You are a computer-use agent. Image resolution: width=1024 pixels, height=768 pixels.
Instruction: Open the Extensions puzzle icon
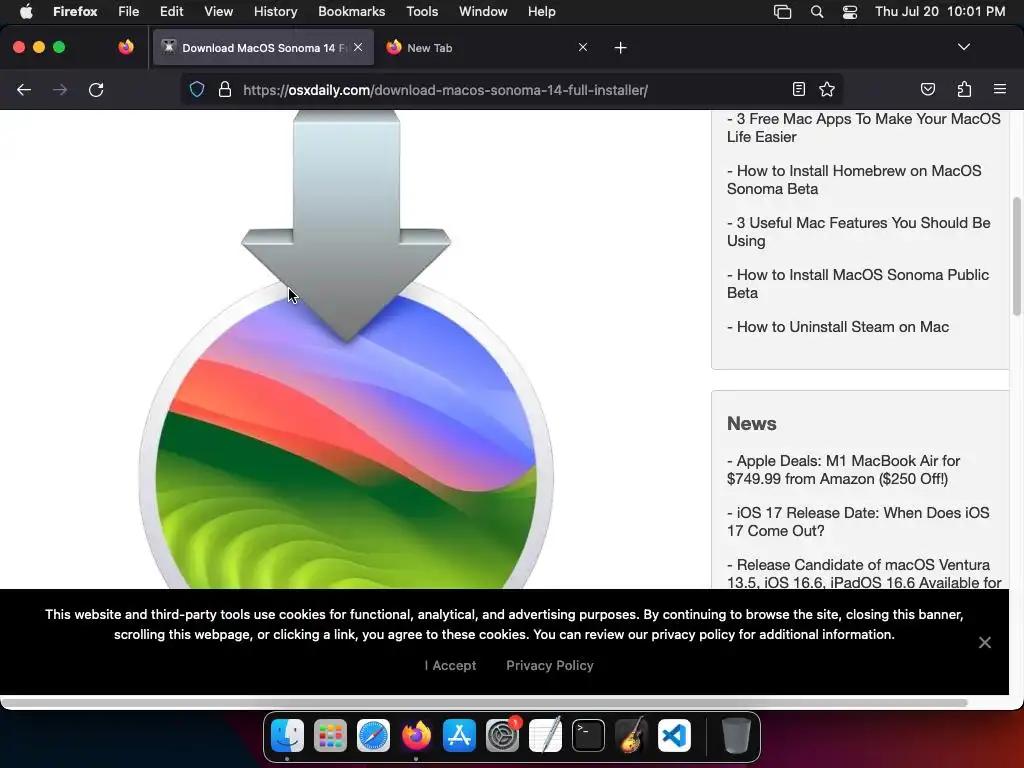964,89
